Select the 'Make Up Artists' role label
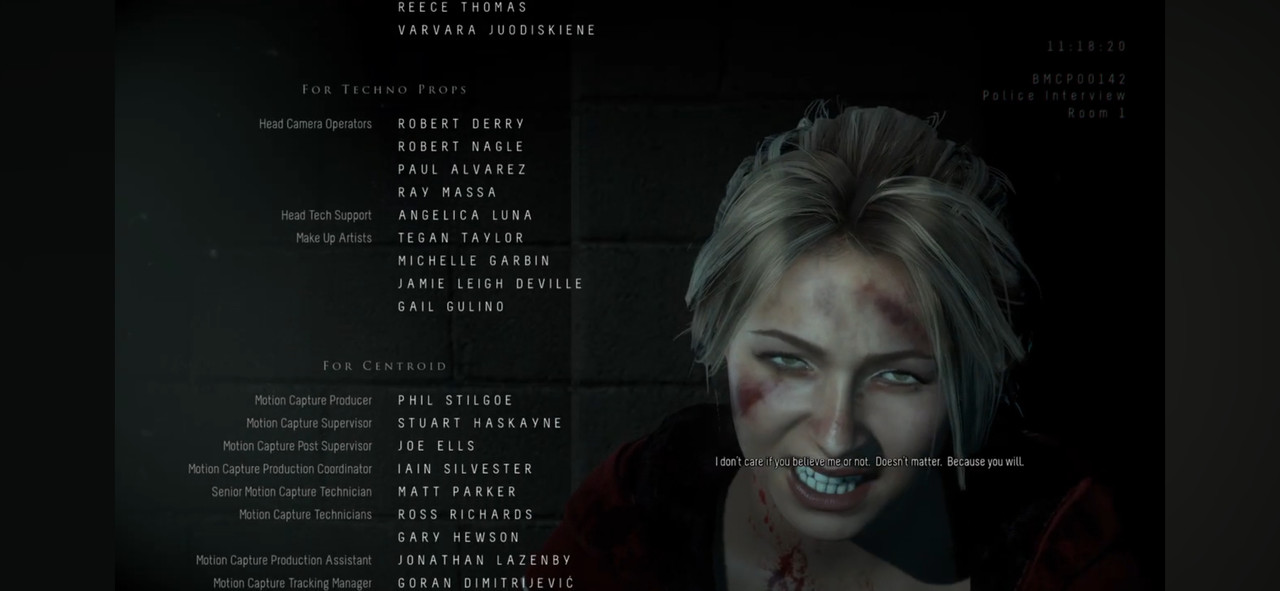The image size is (1280, 591). [x=334, y=238]
